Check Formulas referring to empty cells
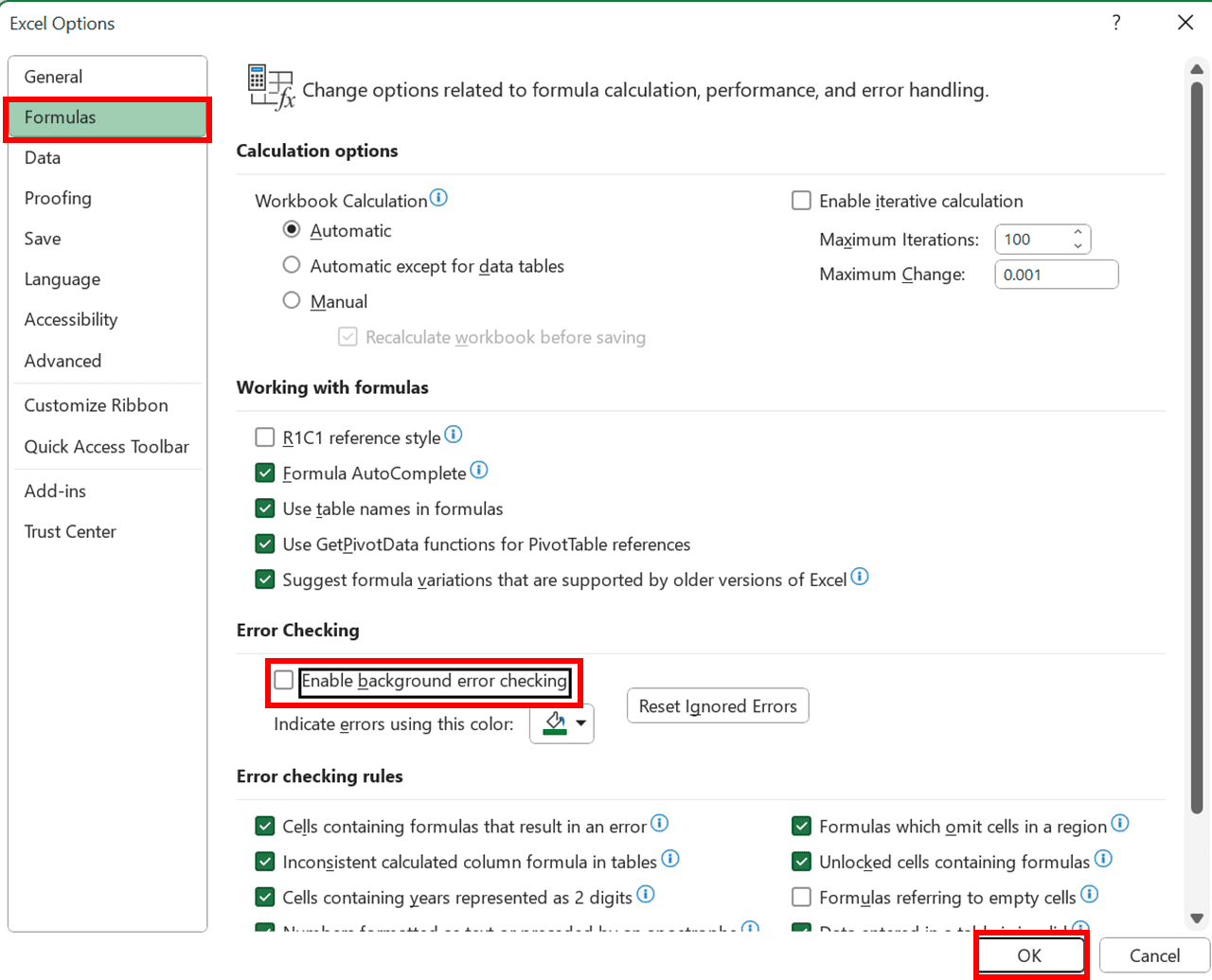Screen dimensions: 1212x980 801,897
